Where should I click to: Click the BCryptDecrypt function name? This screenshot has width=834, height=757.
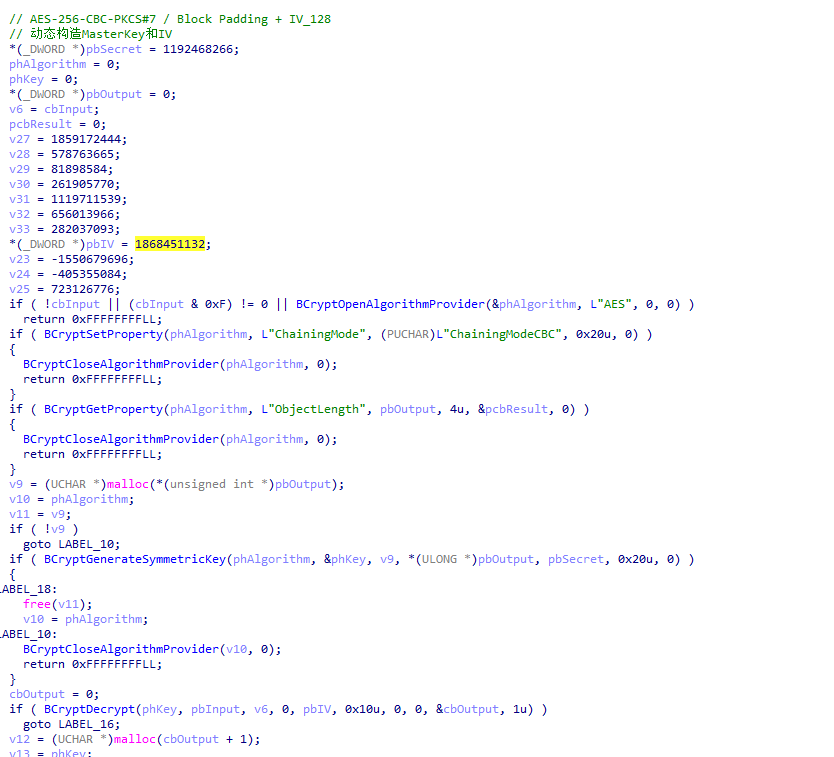(x=89, y=709)
